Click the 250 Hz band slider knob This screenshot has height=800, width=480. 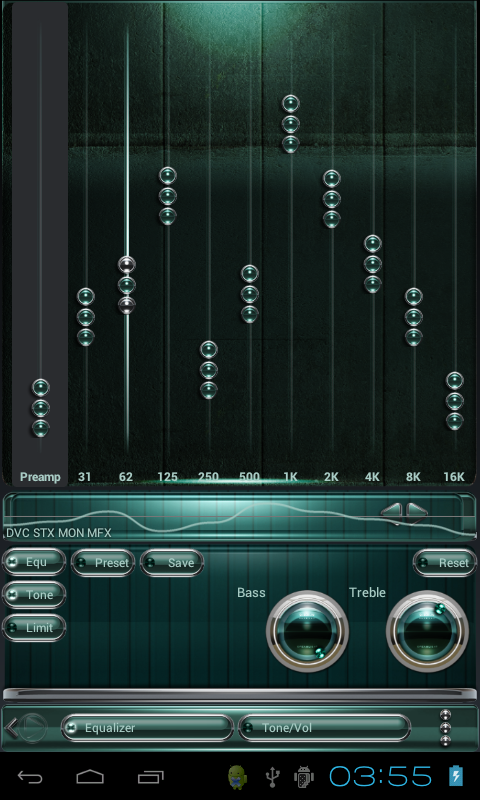(208, 370)
